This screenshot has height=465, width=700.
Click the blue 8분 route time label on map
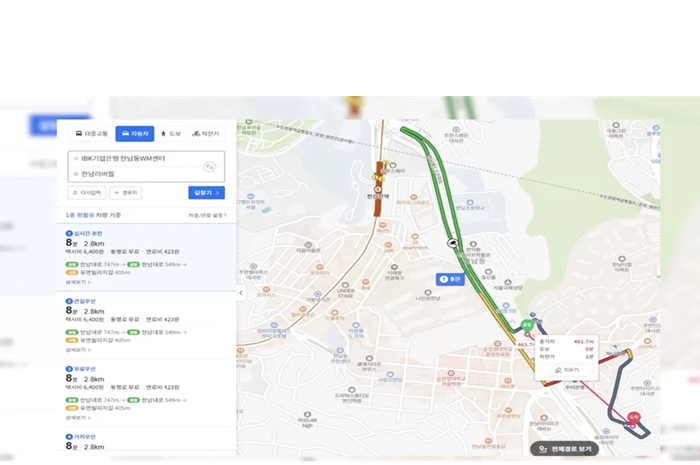click(x=450, y=279)
